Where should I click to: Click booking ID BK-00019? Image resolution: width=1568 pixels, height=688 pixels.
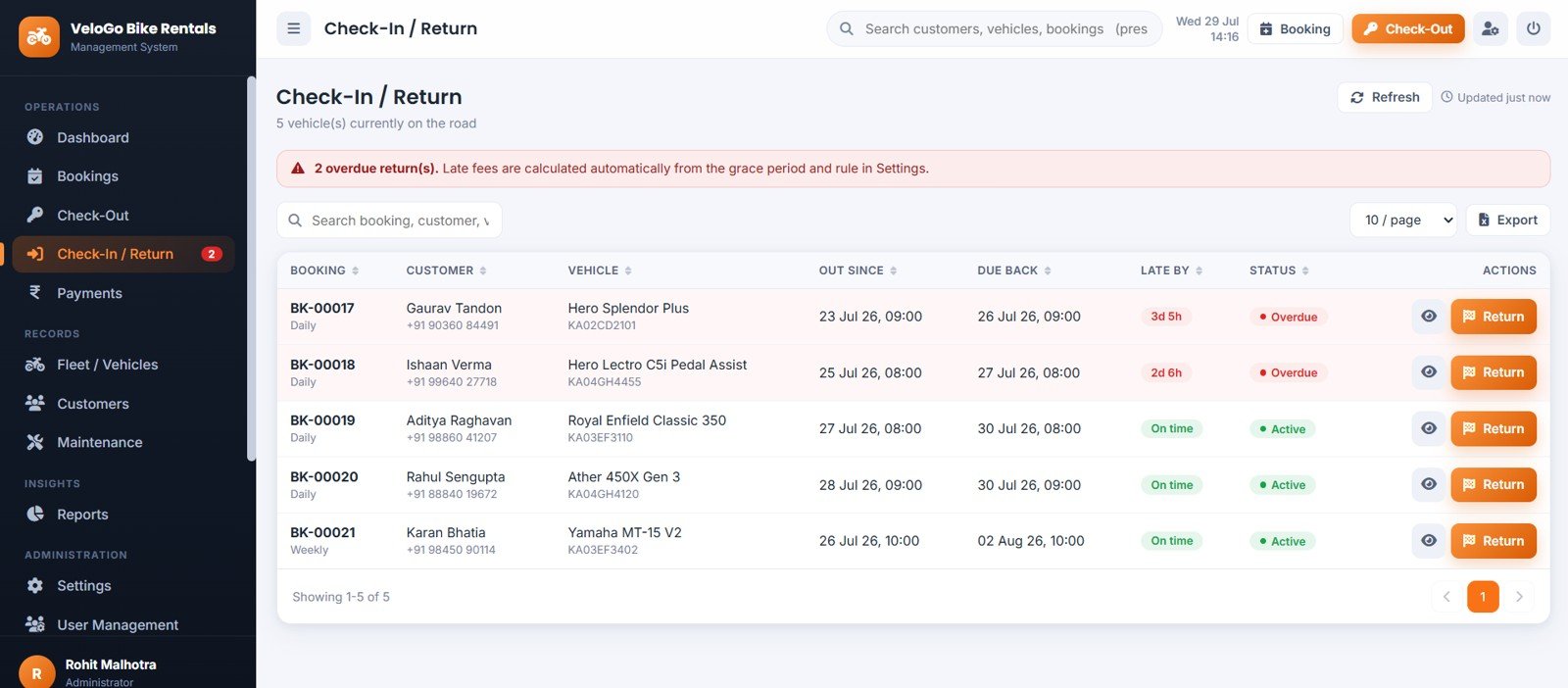[x=322, y=420]
